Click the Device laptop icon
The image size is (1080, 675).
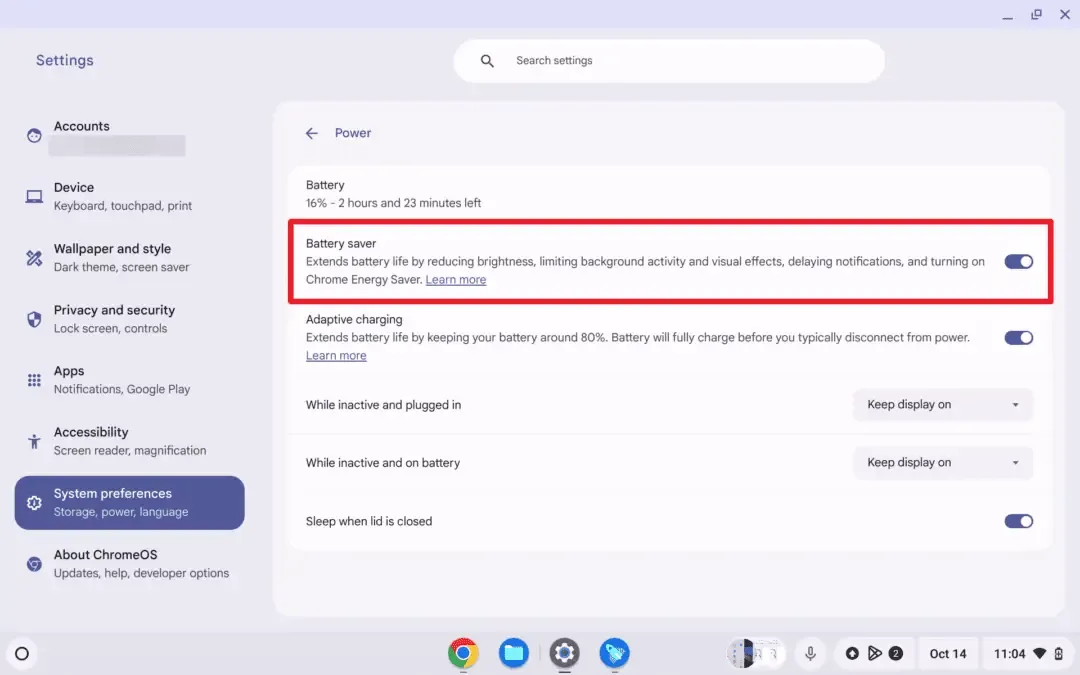point(34,196)
